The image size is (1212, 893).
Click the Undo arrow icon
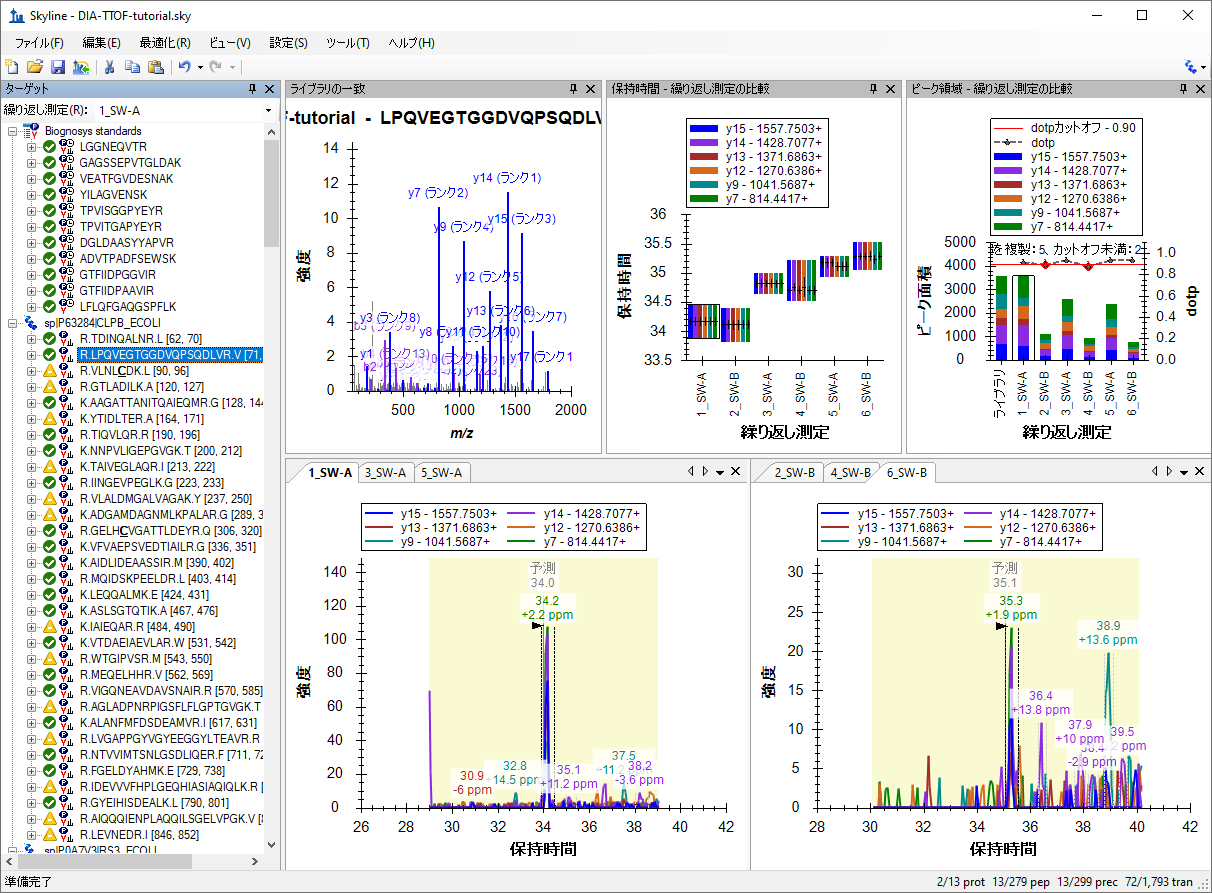pyautogui.click(x=185, y=67)
